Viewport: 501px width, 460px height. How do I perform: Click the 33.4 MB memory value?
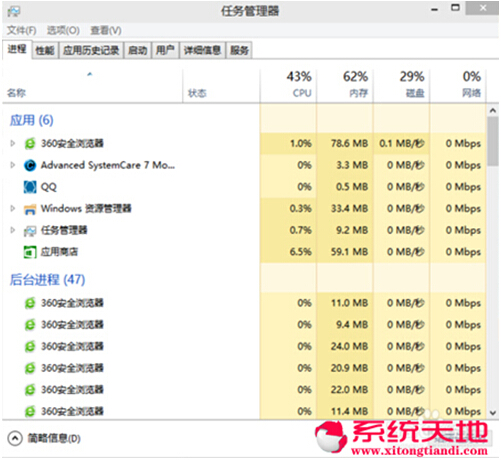point(349,209)
